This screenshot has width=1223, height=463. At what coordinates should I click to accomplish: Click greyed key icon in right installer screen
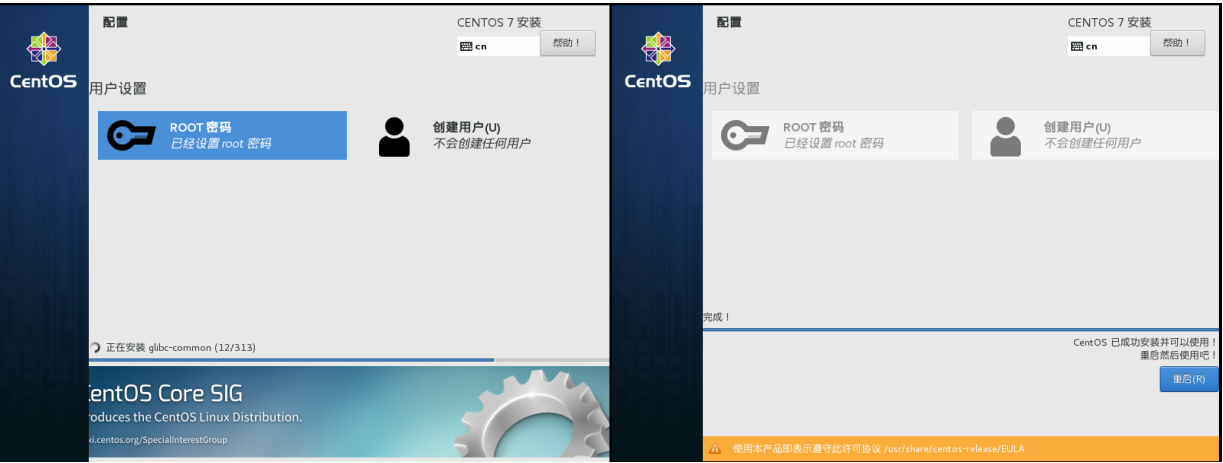[x=745, y=136]
